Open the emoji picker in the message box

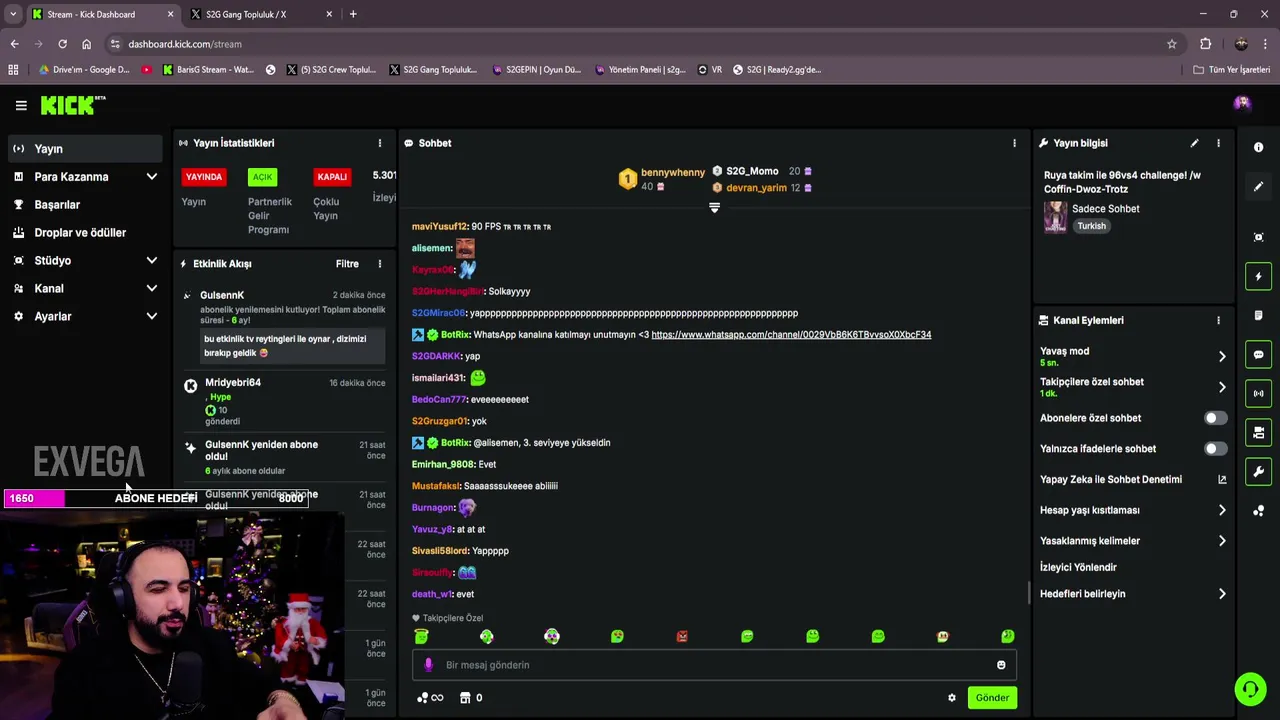pos(1001,665)
